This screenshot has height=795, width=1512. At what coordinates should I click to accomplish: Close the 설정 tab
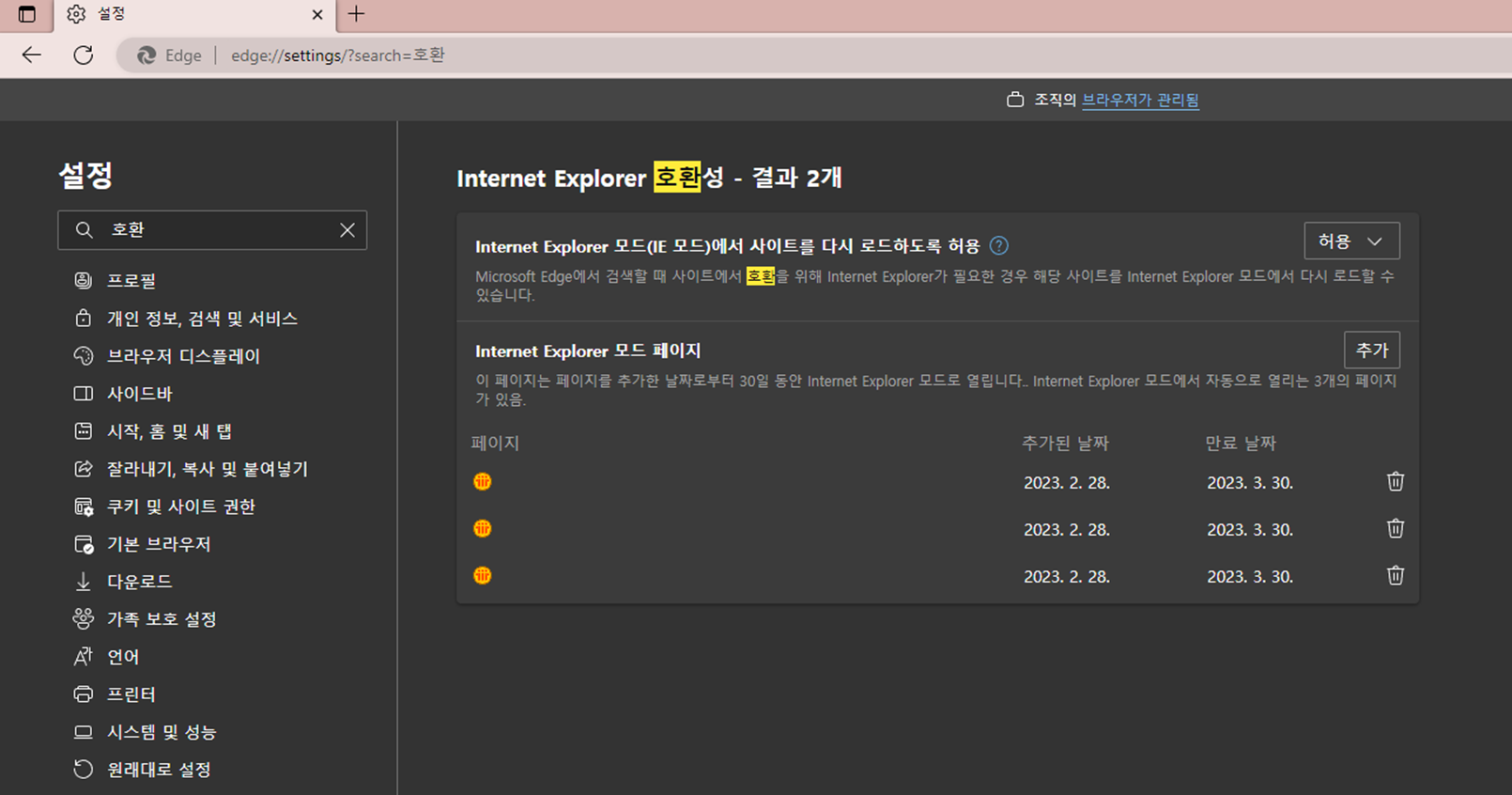317,15
